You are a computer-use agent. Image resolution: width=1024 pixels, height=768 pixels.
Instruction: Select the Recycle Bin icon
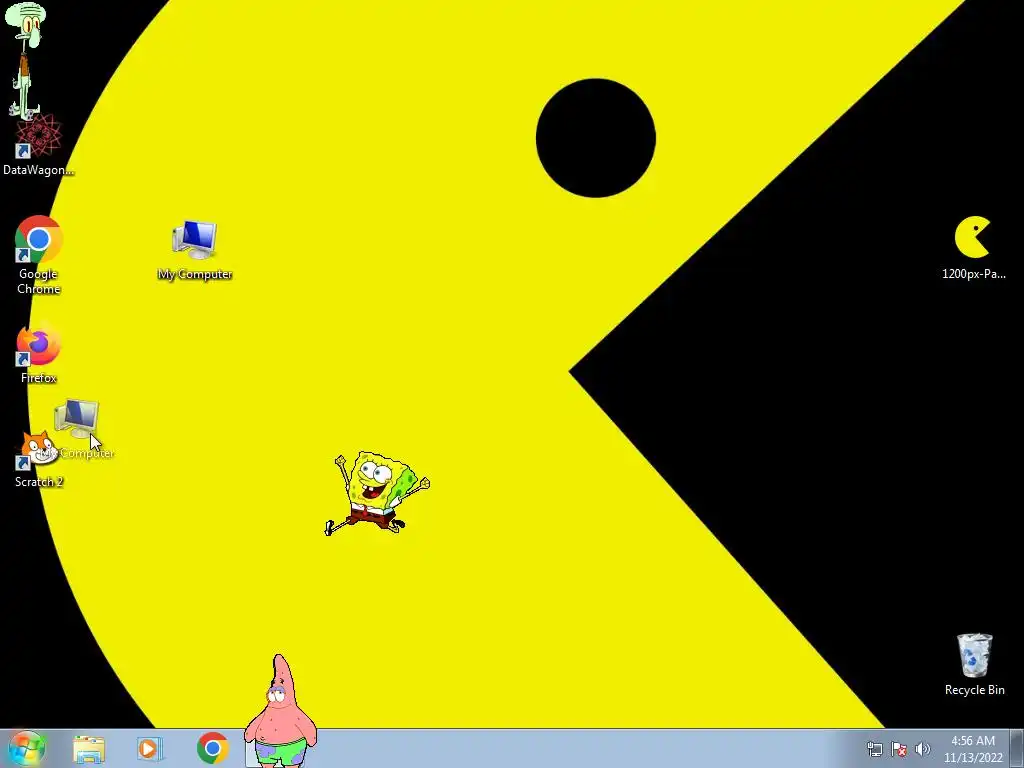click(974, 664)
